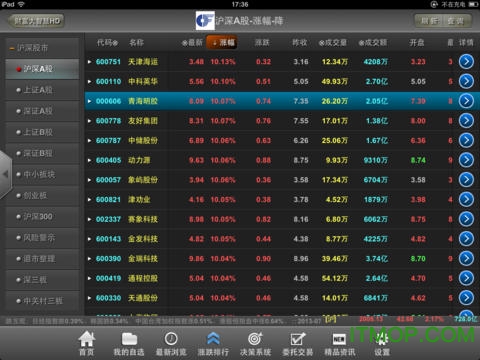Select 深三板 in sidebar
The height and width of the screenshot is (360, 480).
click(x=42, y=280)
